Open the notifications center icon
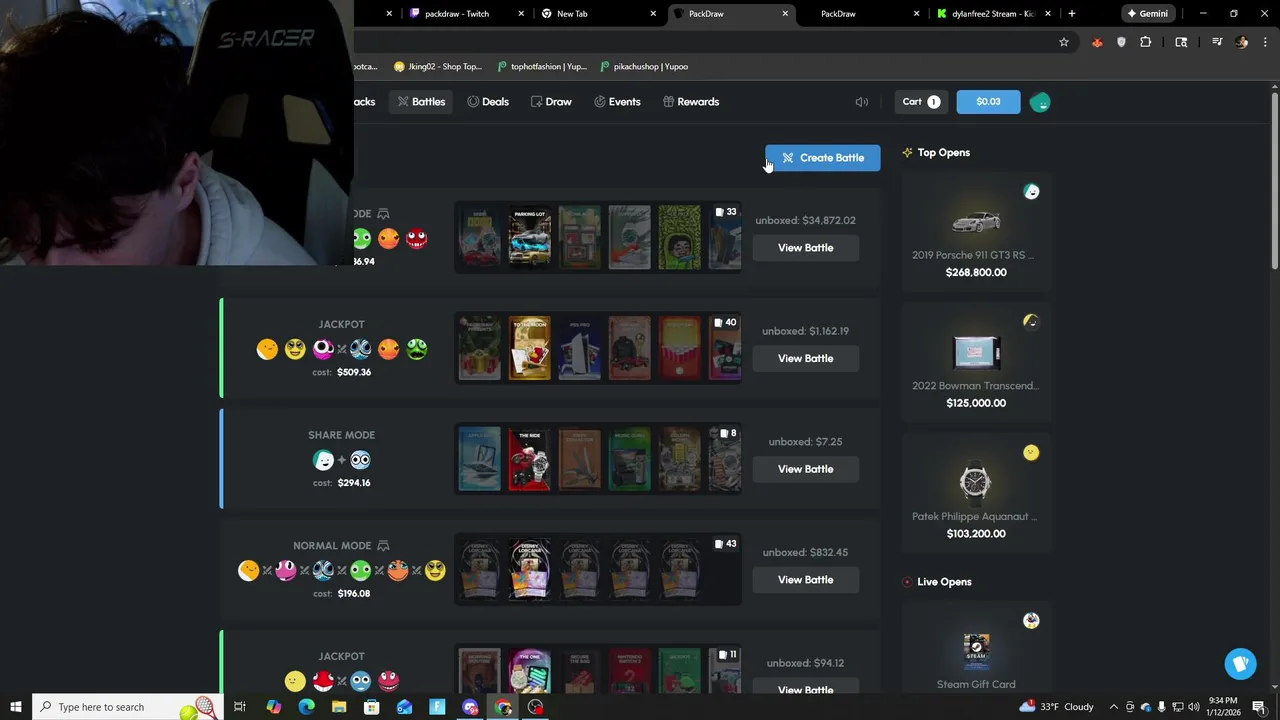This screenshot has height=720, width=1280. (1260, 707)
